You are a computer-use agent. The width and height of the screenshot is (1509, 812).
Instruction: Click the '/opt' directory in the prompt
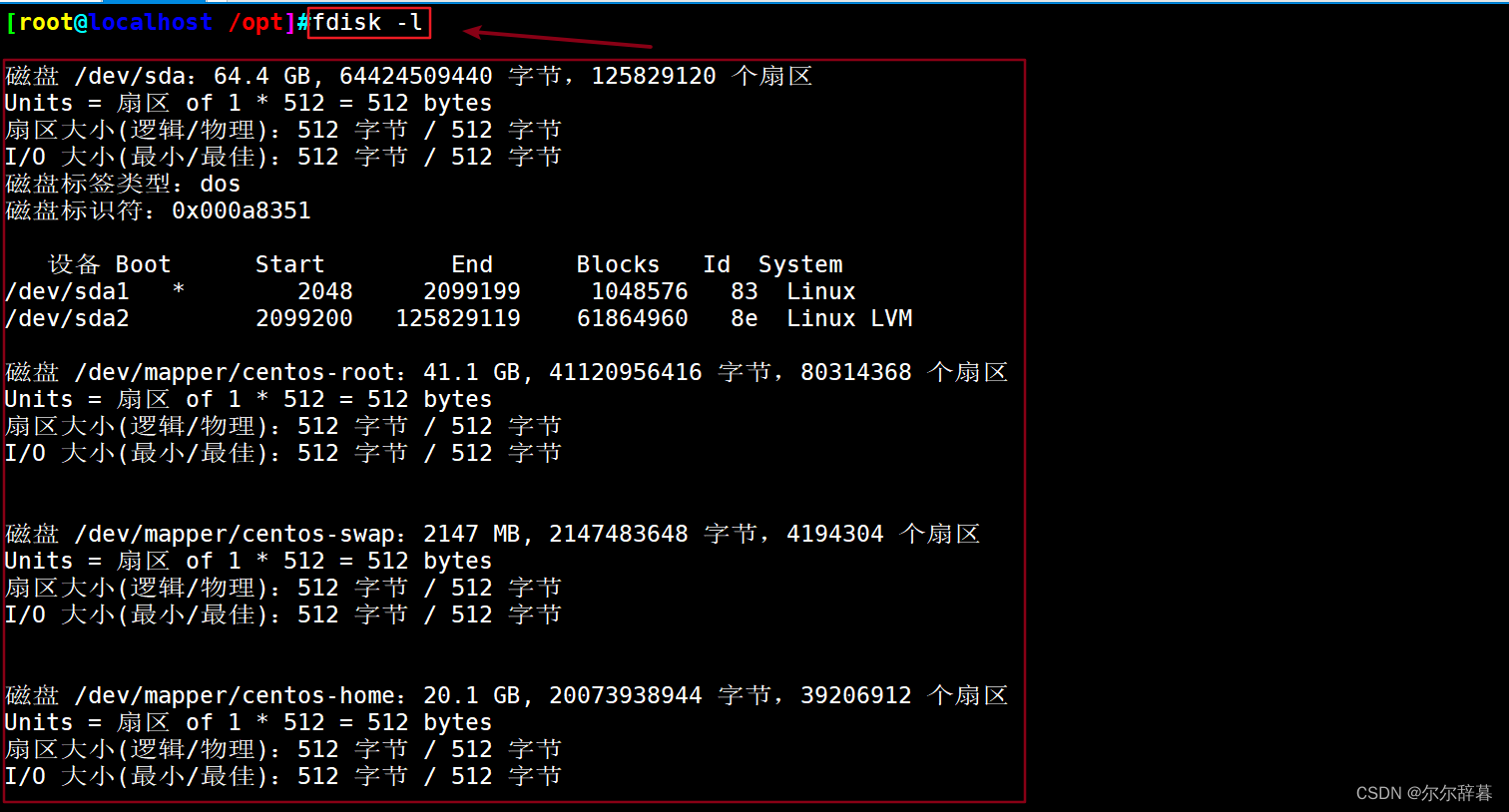[x=255, y=22]
